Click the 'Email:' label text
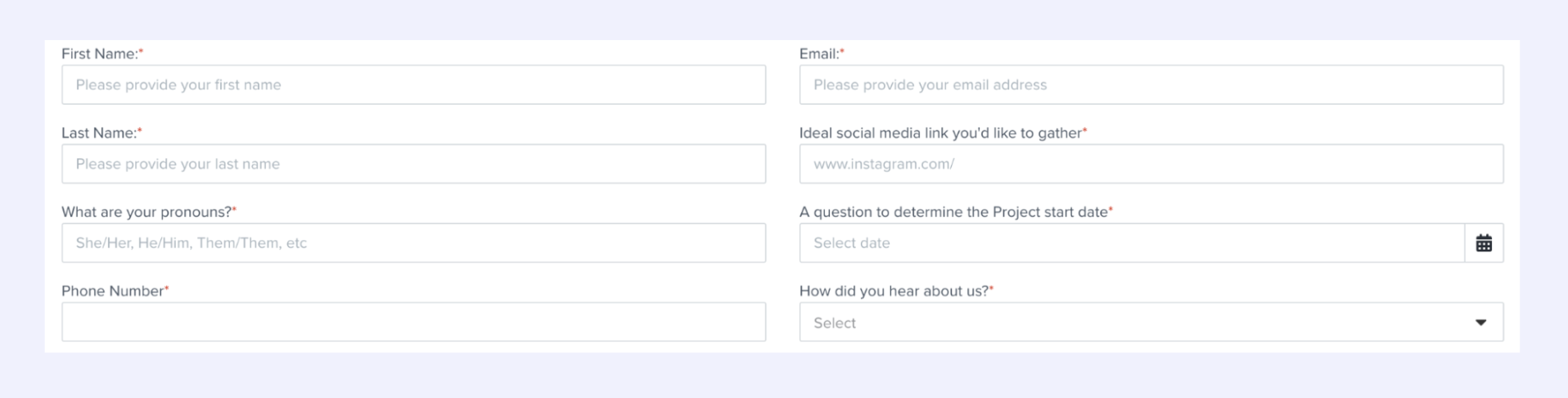 coord(818,54)
